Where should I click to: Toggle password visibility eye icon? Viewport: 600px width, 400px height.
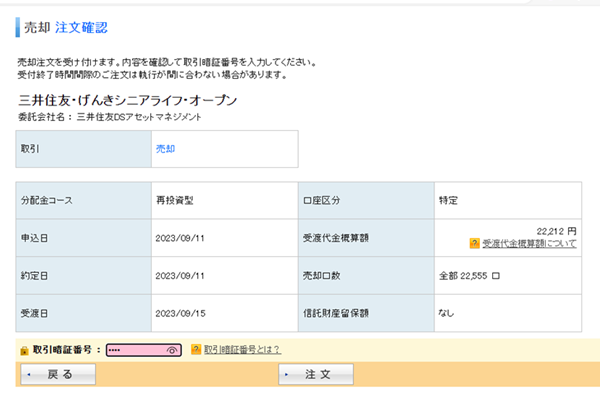pos(172,350)
